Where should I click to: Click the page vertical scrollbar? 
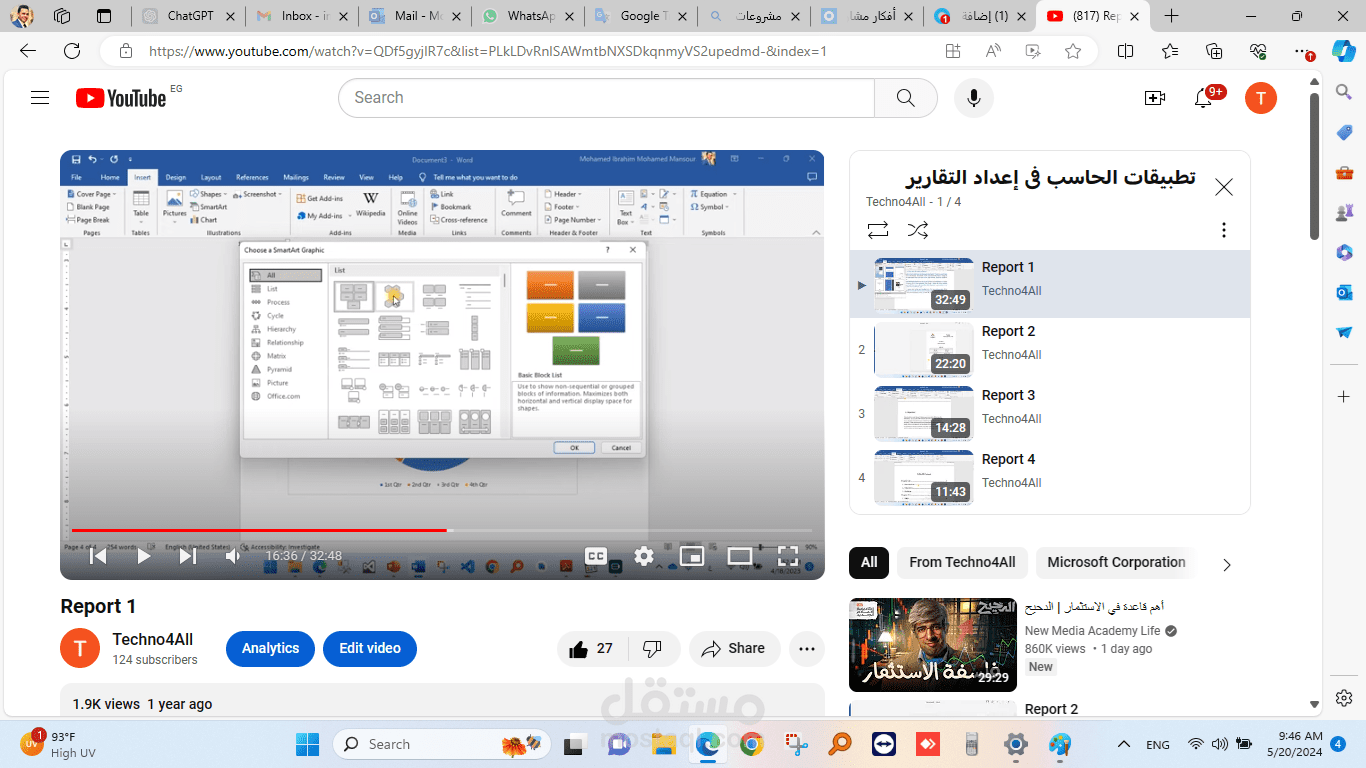tap(1315, 166)
